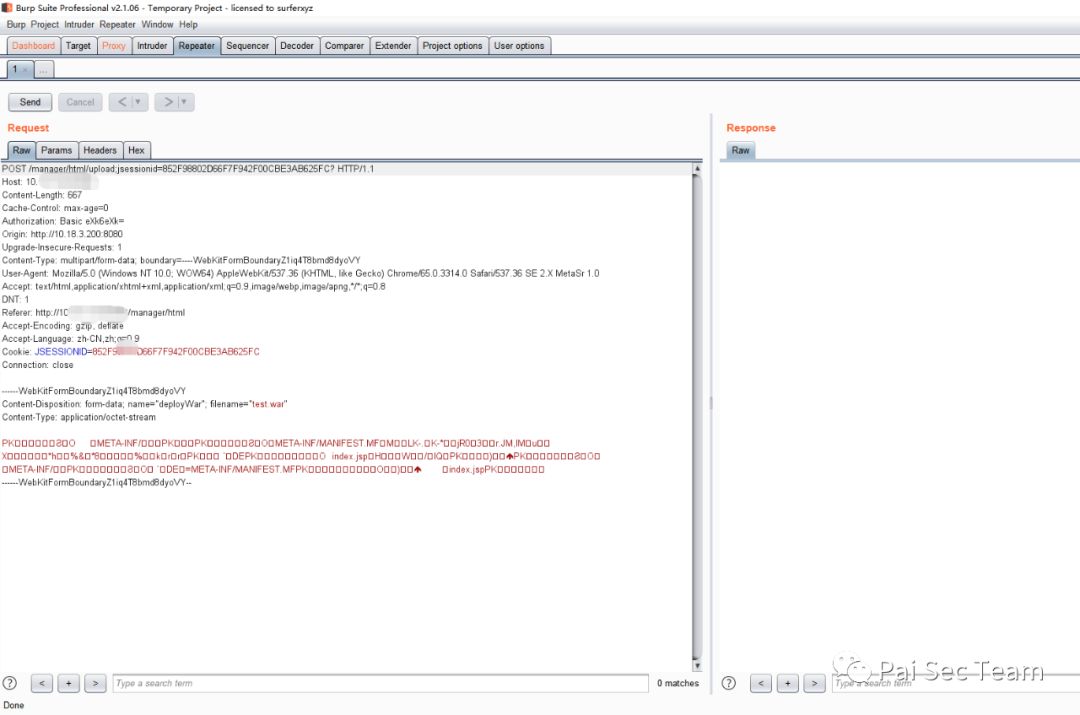Click the Content-Type: application/octet-stream line
This screenshot has width=1080, height=715.
[x=79, y=417]
